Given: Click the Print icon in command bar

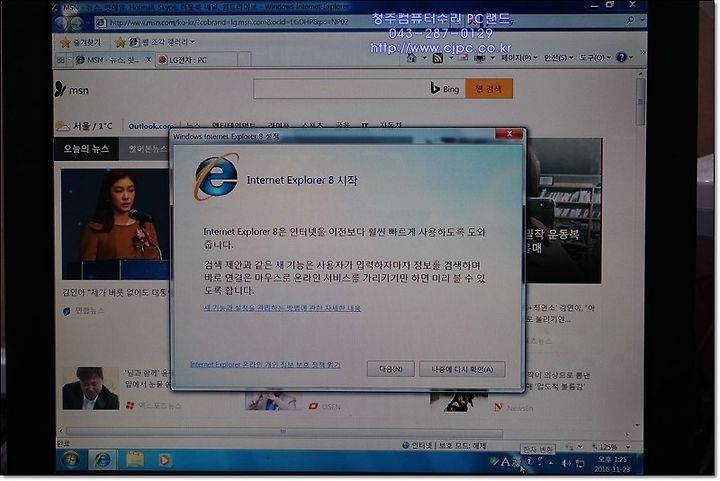Looking at the screenshot, I should [x=480, y=58].
